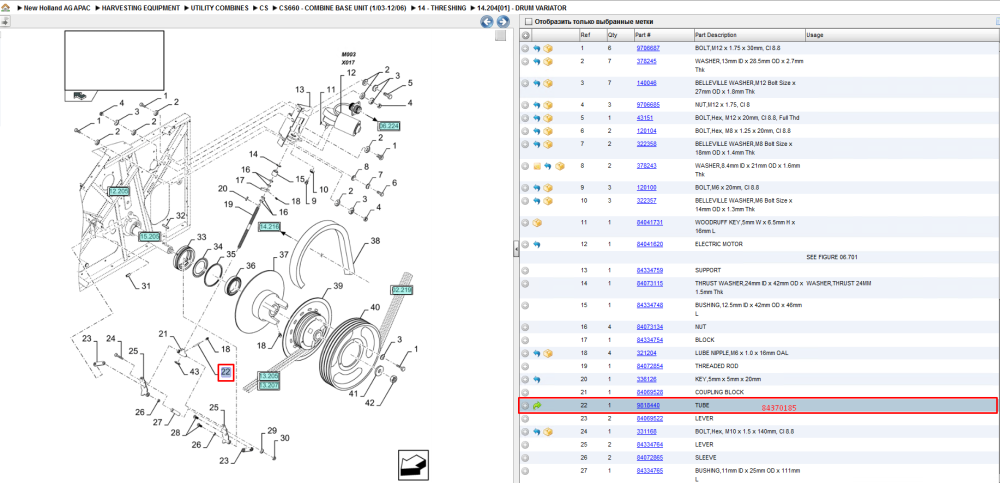Open UTILITY COMBINES breadcrumb
This screenshot has width=1000, height=483.
(217, 7)
